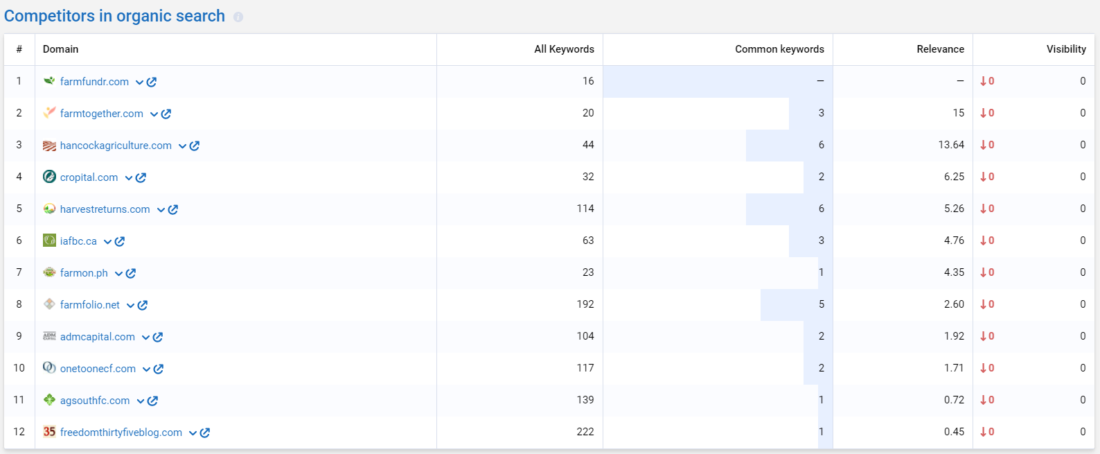Image resolution: width=1100 pixels, height=454 pixels.
Task: Click the info icon beside the section title
Action: pyautogui.click(x=238, y=17)
